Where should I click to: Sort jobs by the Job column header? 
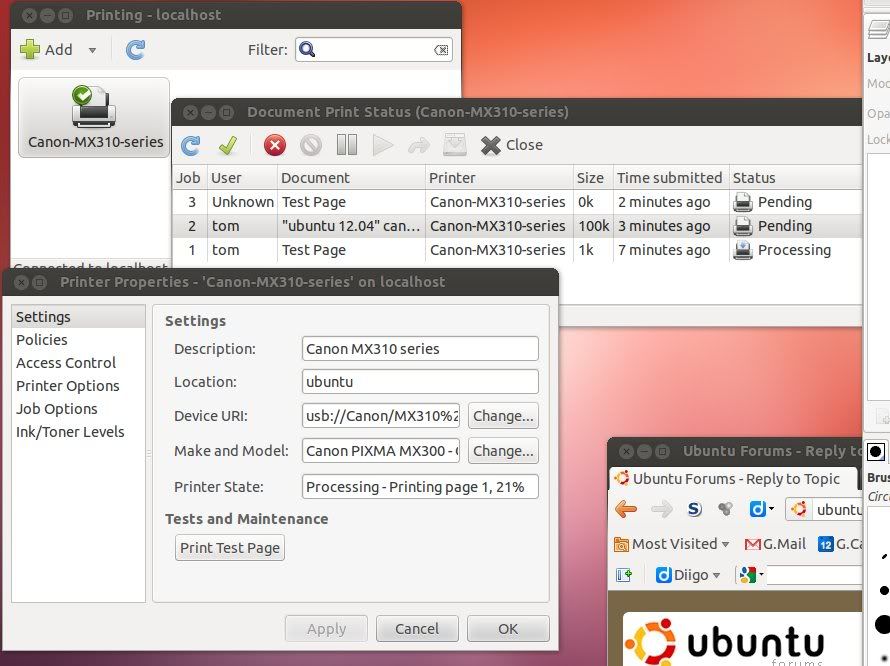point(190,178)
